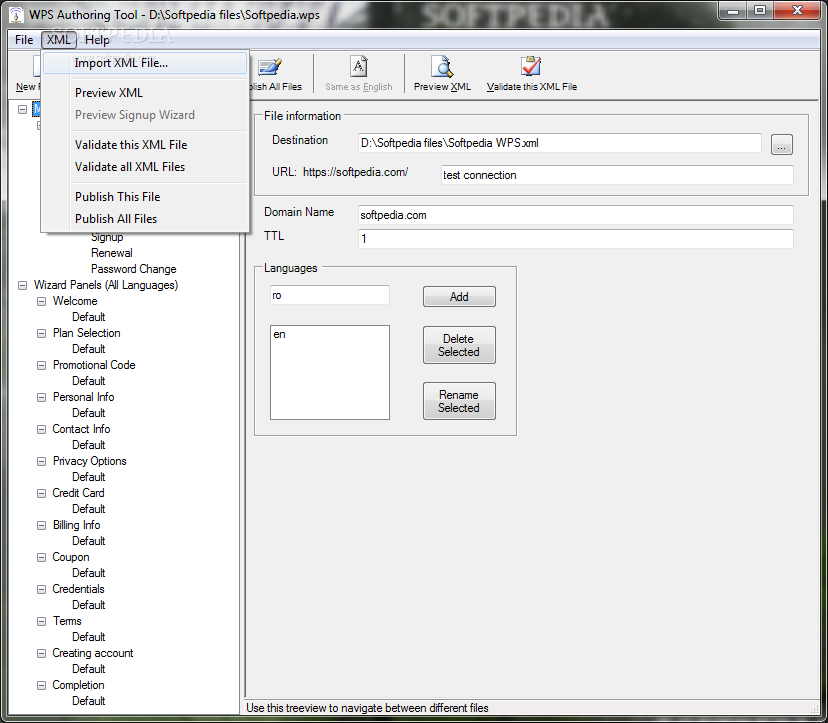Select the Creating account tree item

(93, 653)
